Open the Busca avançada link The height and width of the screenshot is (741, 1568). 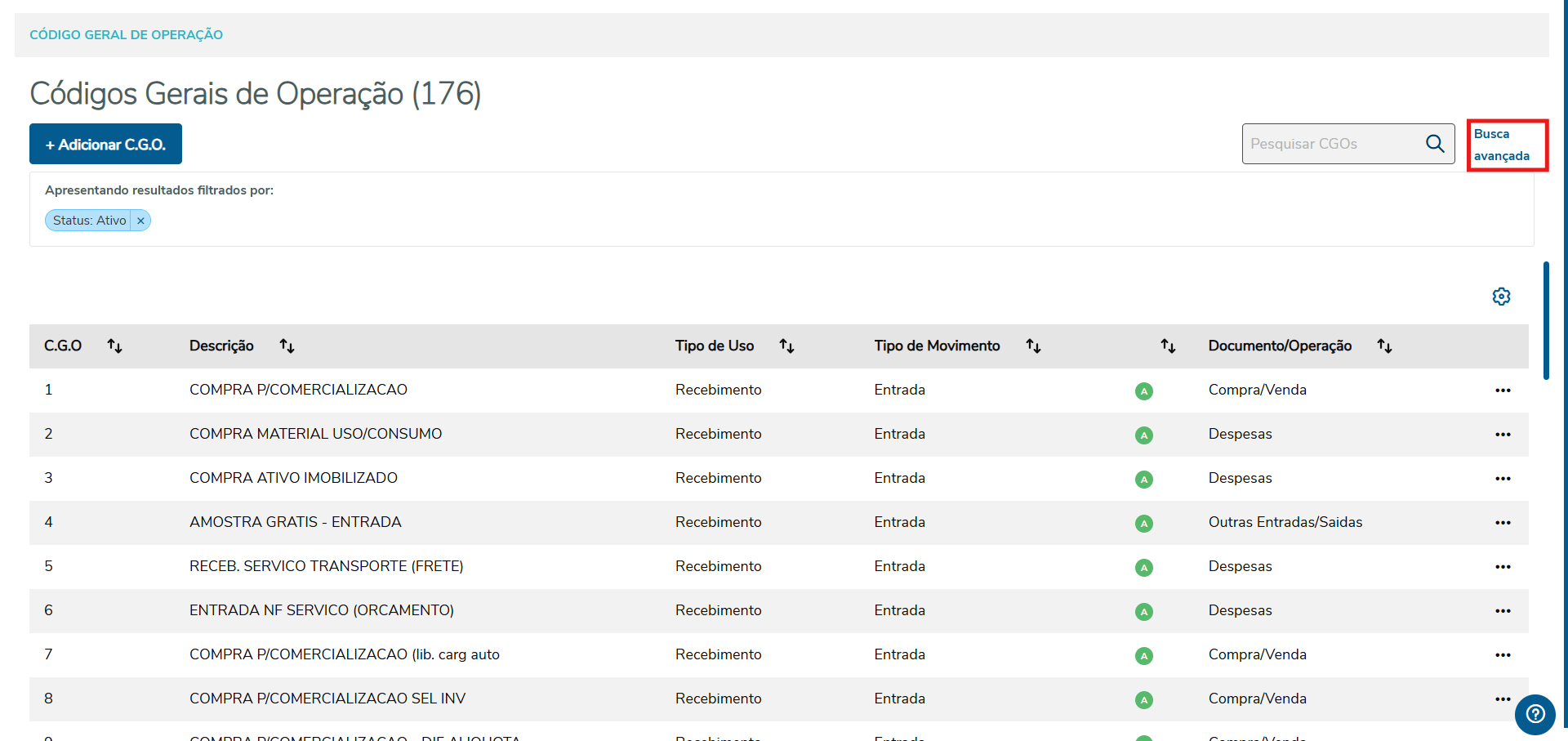tap(1501, 145)
